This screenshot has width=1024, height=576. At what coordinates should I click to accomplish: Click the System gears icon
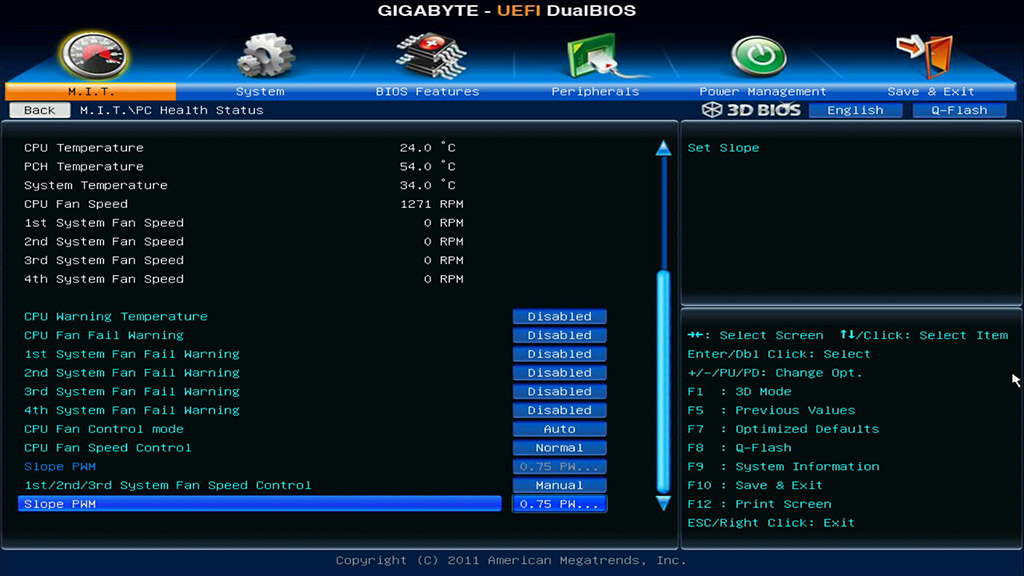tap(265, 56)
